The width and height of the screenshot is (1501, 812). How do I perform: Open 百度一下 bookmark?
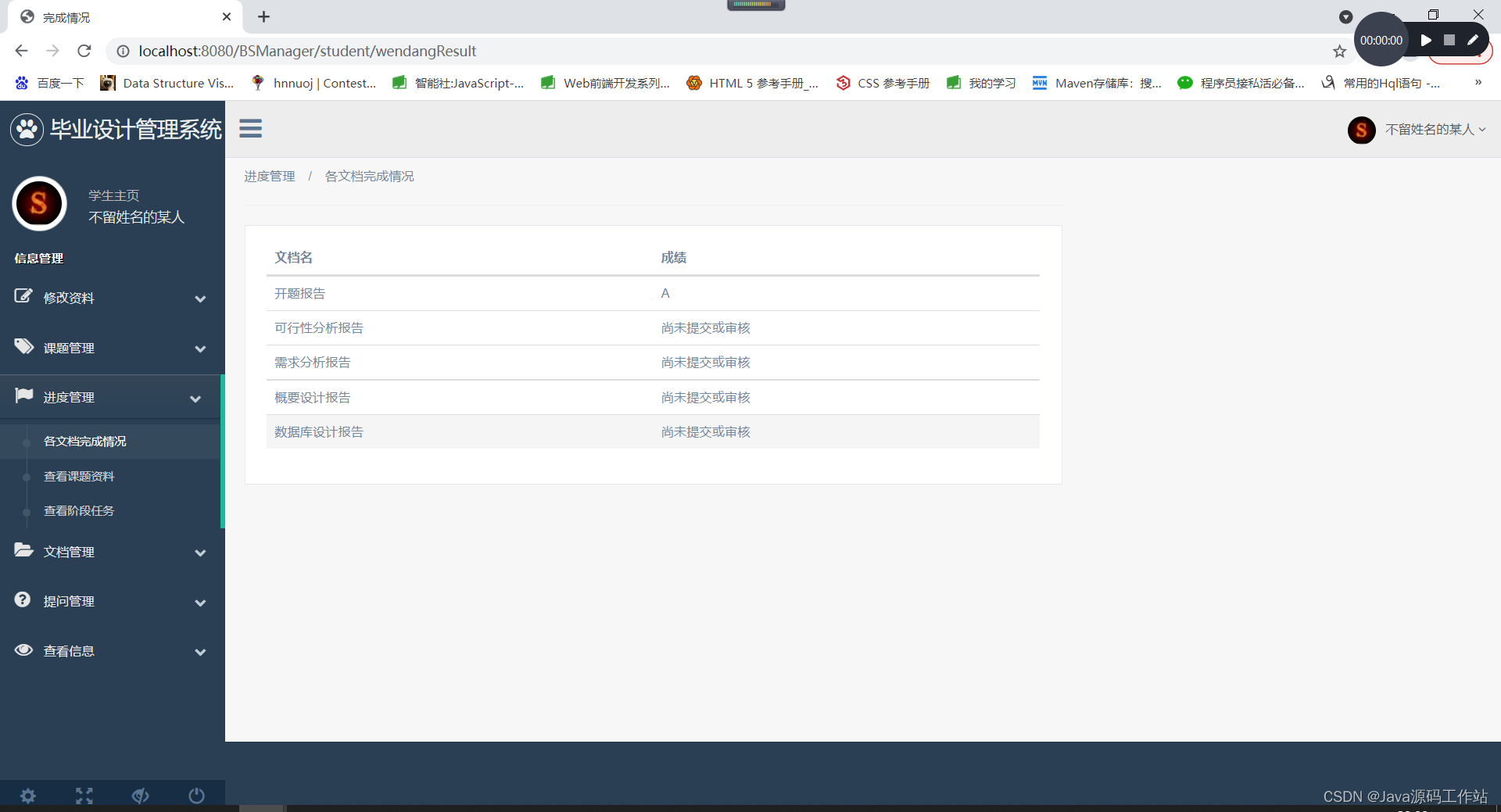click(49, 83)
